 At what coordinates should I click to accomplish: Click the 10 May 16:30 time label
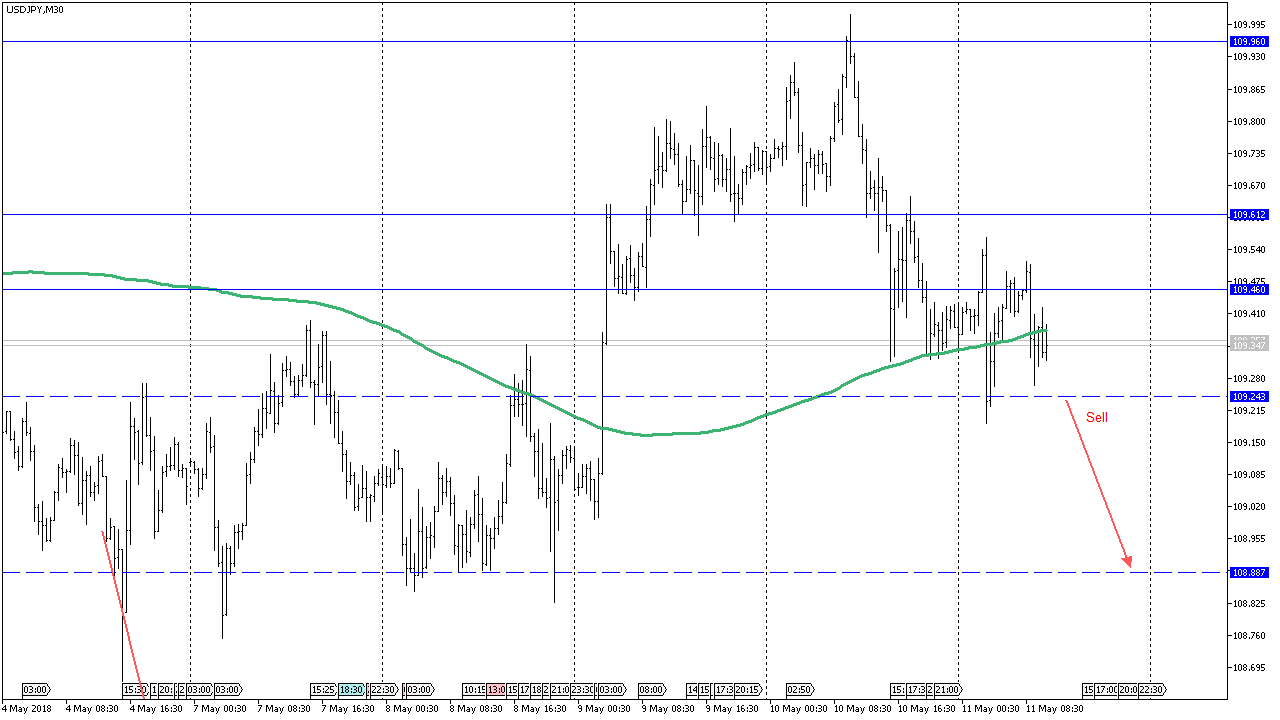927,708
